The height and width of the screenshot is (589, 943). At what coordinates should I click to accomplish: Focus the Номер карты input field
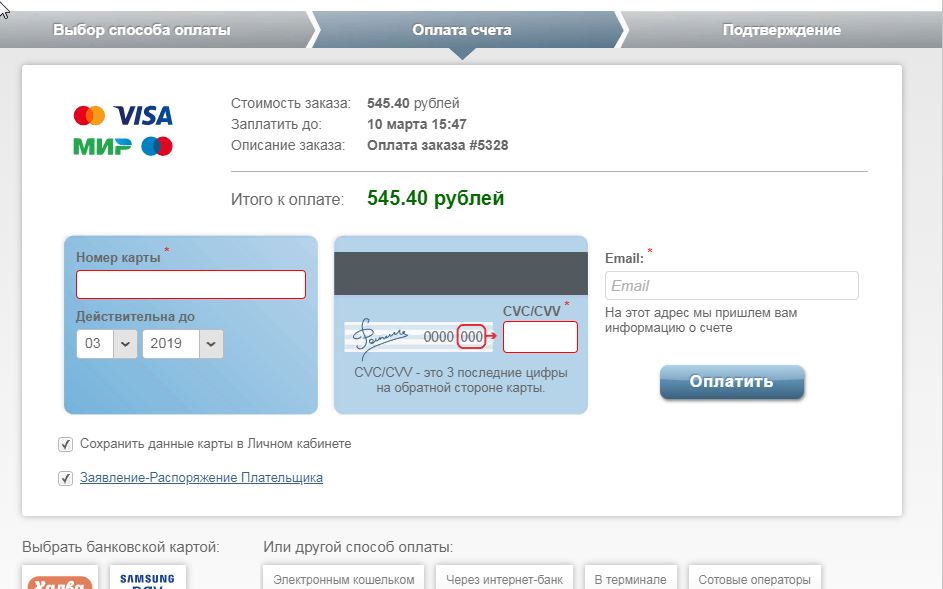191,285
